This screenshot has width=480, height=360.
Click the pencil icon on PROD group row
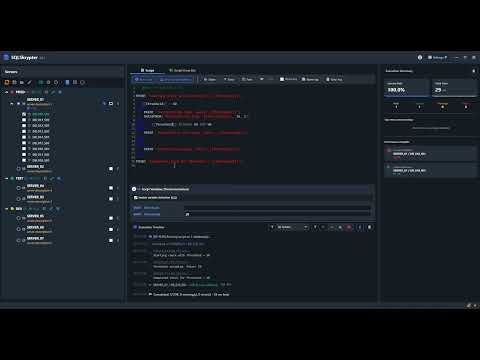coord(54,92)
